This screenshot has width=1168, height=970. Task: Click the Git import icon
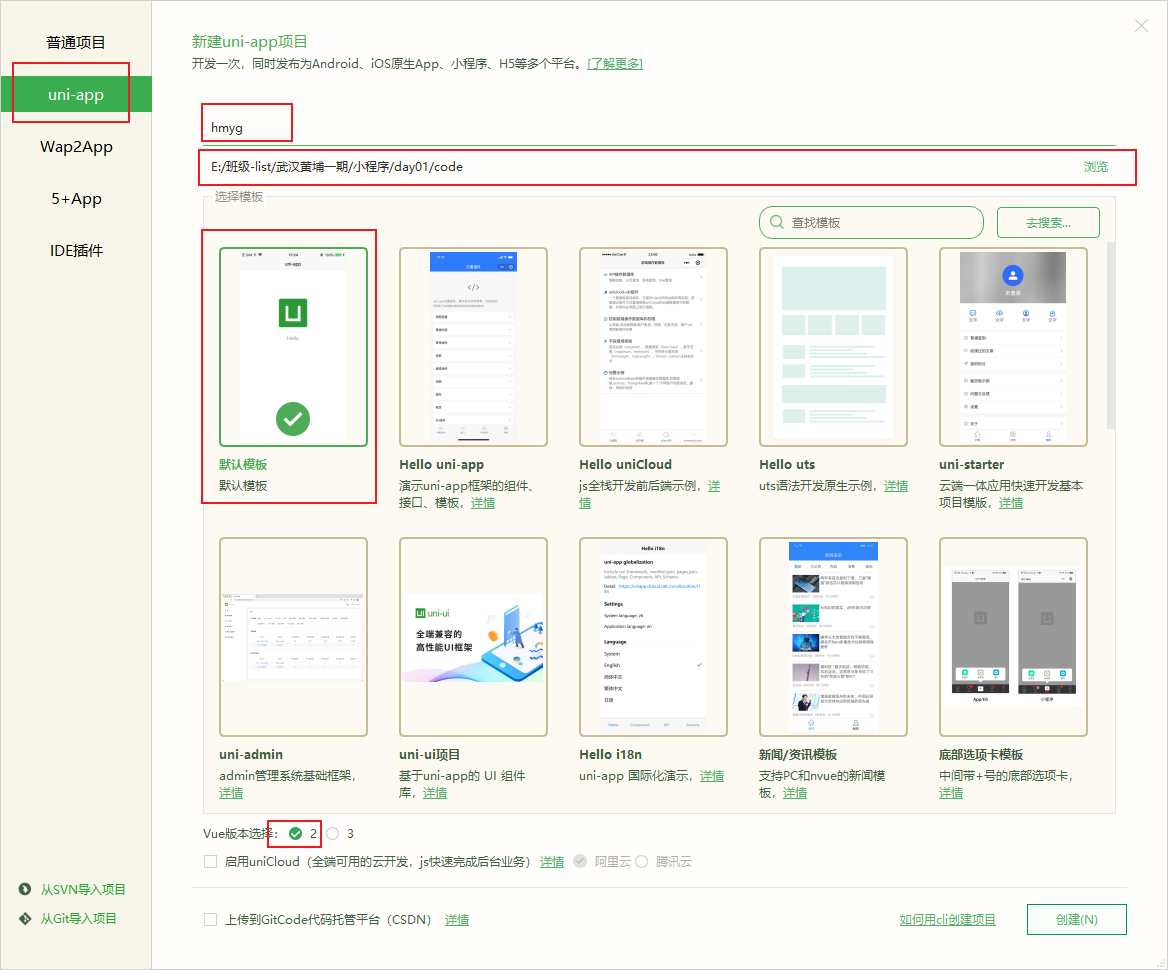point(25,919)
